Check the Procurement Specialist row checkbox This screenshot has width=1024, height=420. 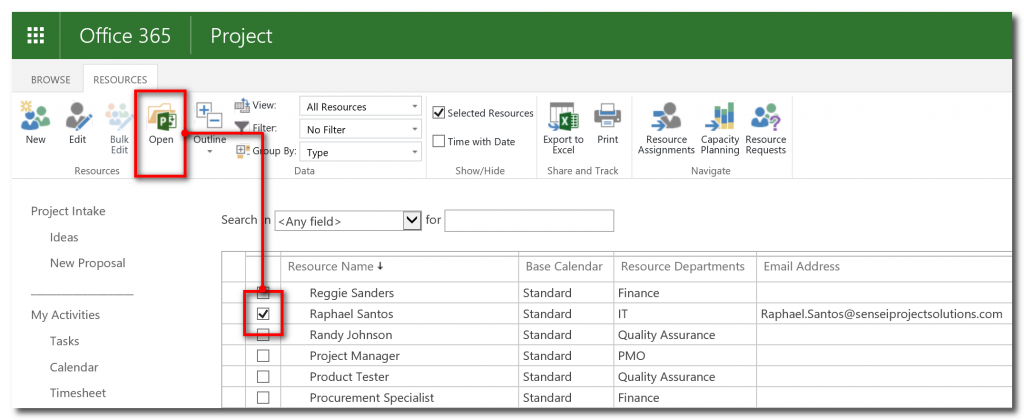pyautogui.click(x=263, y=398)
